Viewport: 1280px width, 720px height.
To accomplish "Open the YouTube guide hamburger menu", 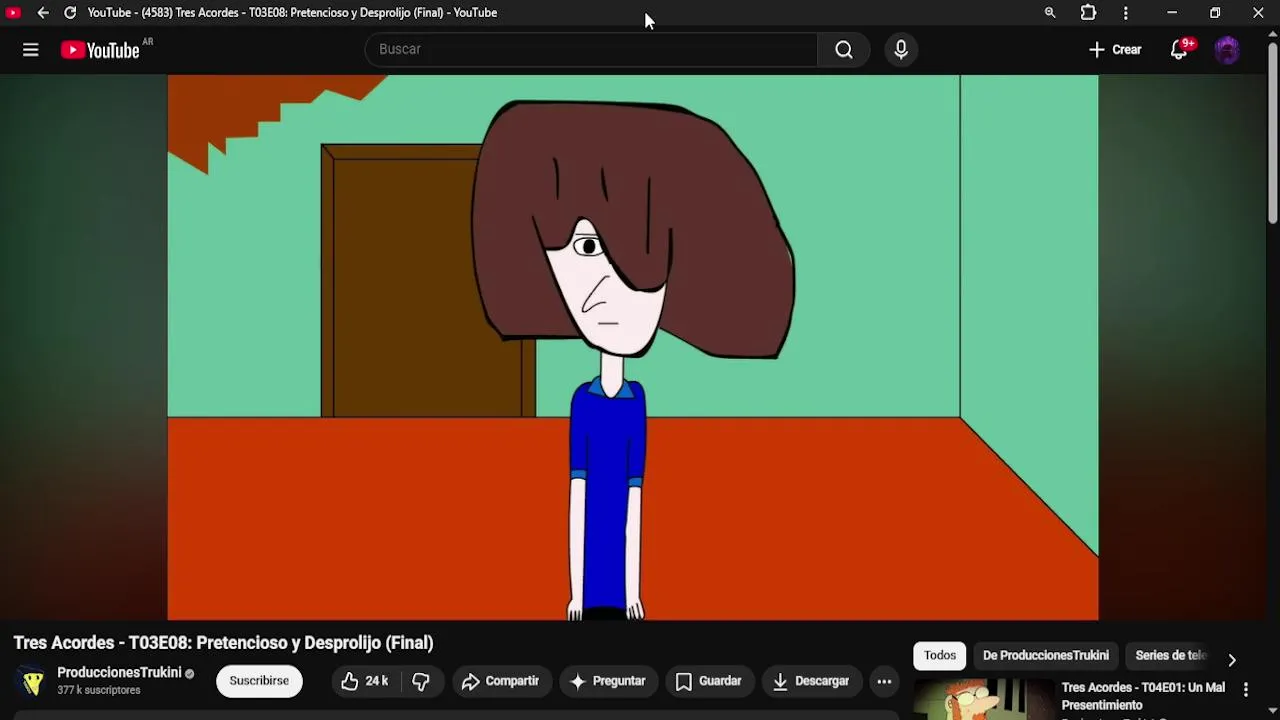I will point(31,50).
